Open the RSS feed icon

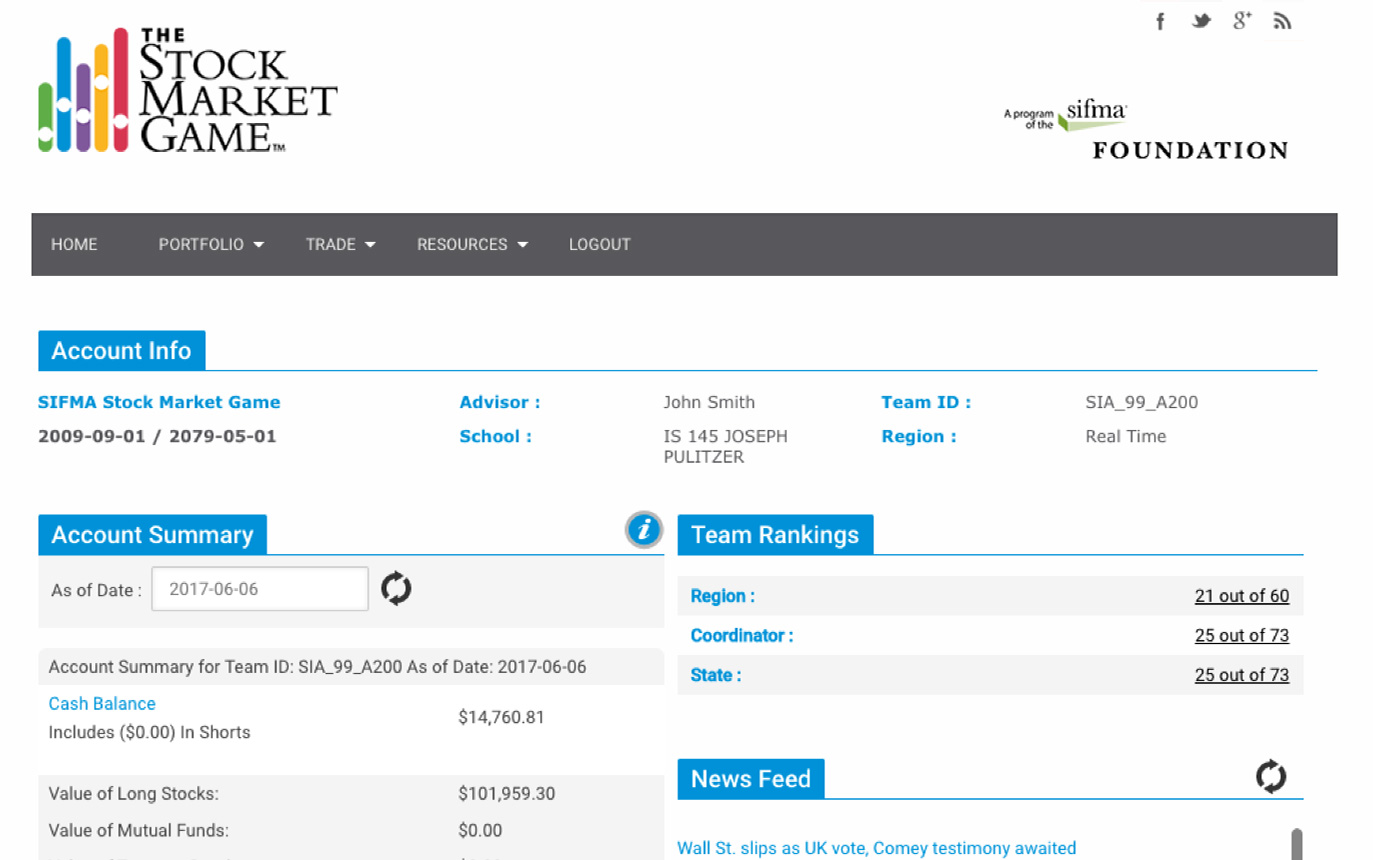coord(1282,21)
